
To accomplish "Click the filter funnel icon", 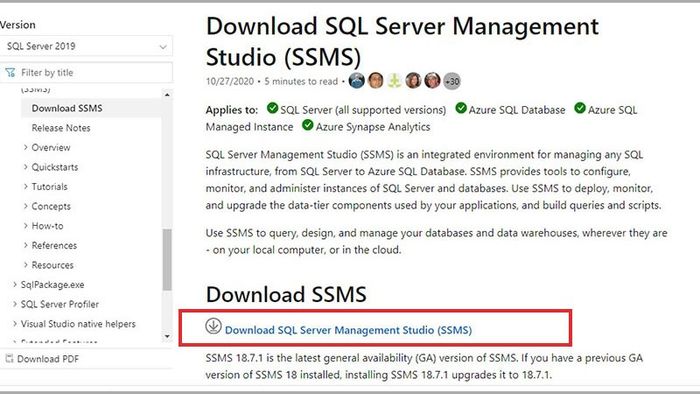I will (10, 72).
